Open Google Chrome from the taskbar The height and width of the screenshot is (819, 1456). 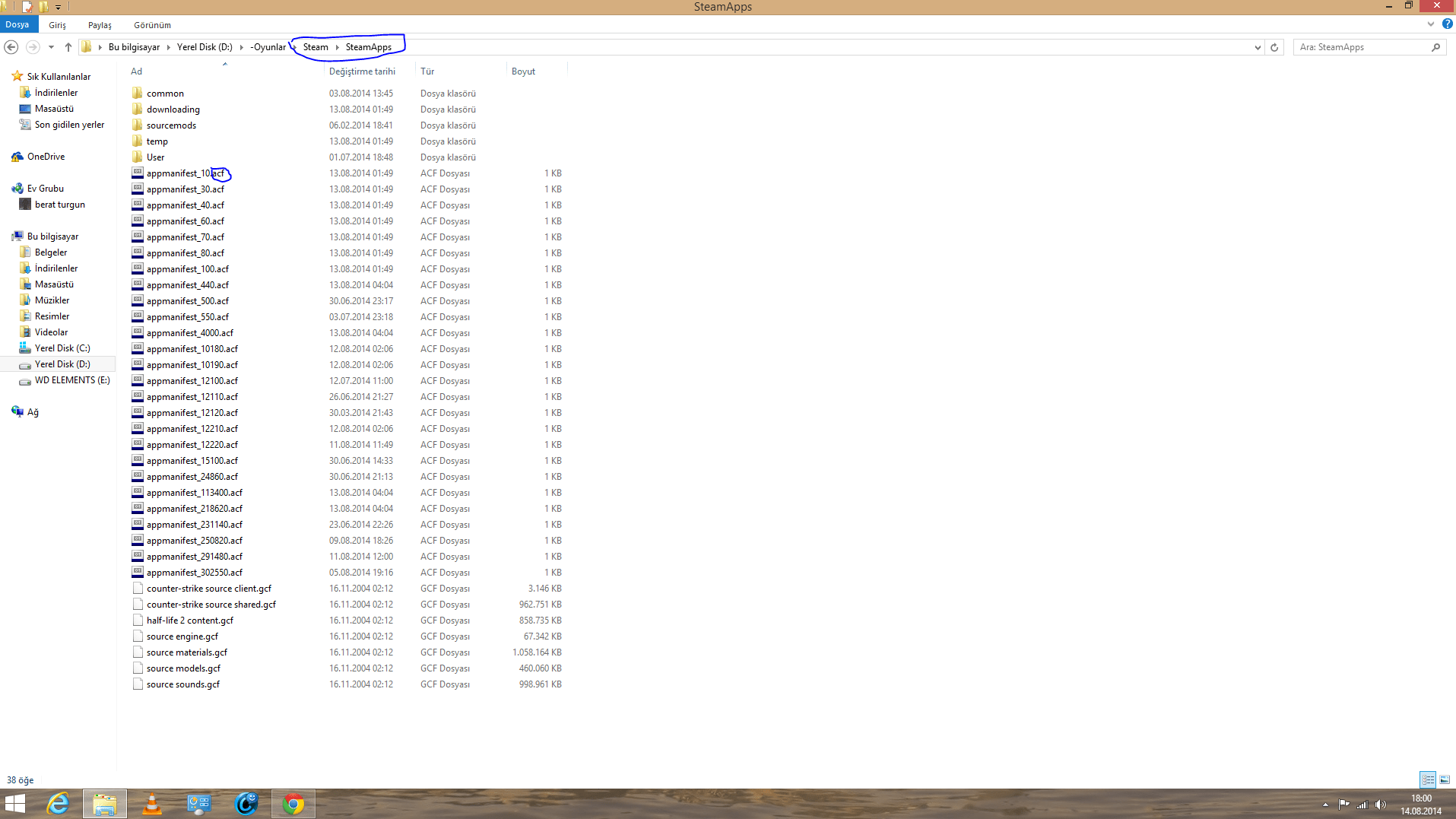(x=293, y=804)
